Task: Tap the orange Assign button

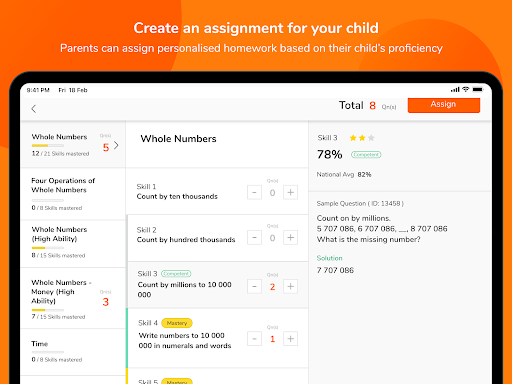Action: point(444,105)
